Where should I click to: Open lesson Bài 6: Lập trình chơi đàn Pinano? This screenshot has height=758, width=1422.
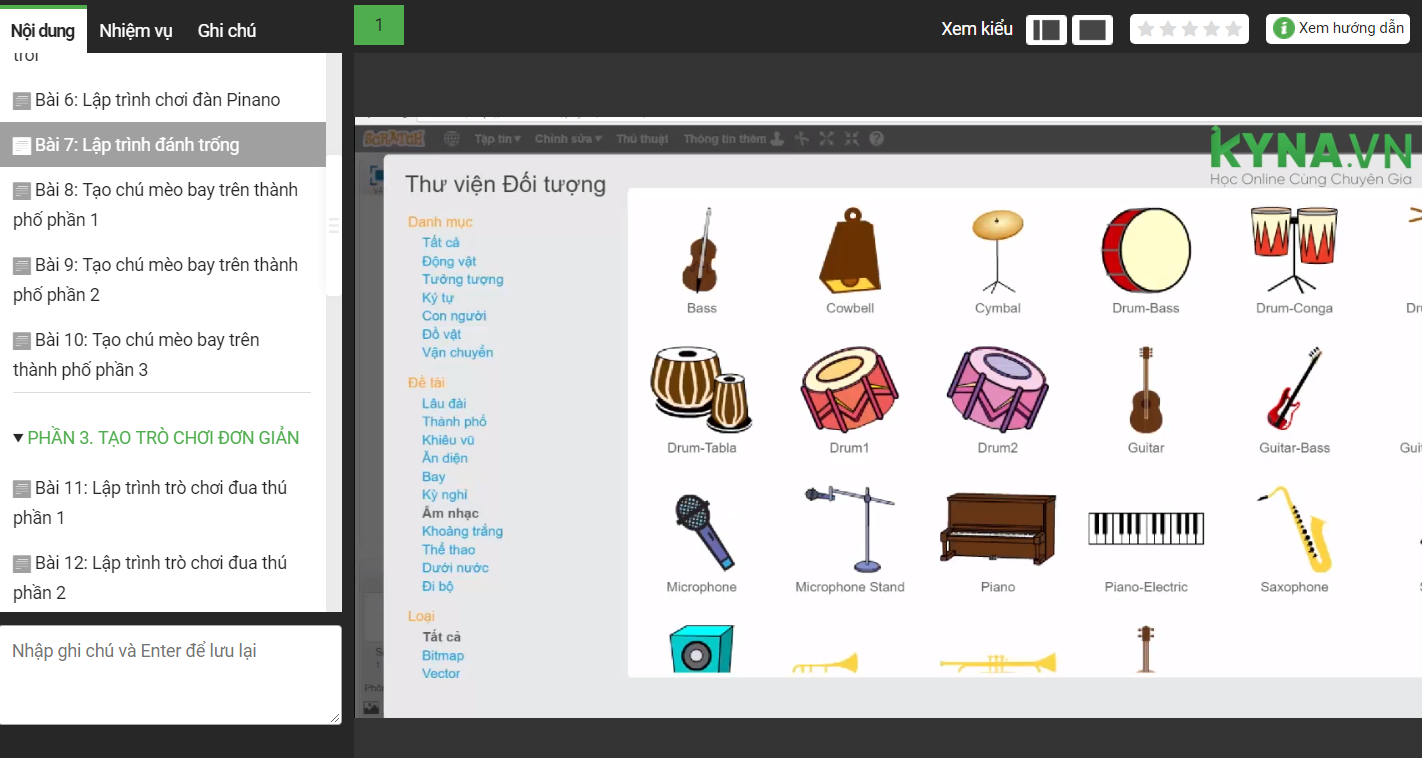point(157,100)
